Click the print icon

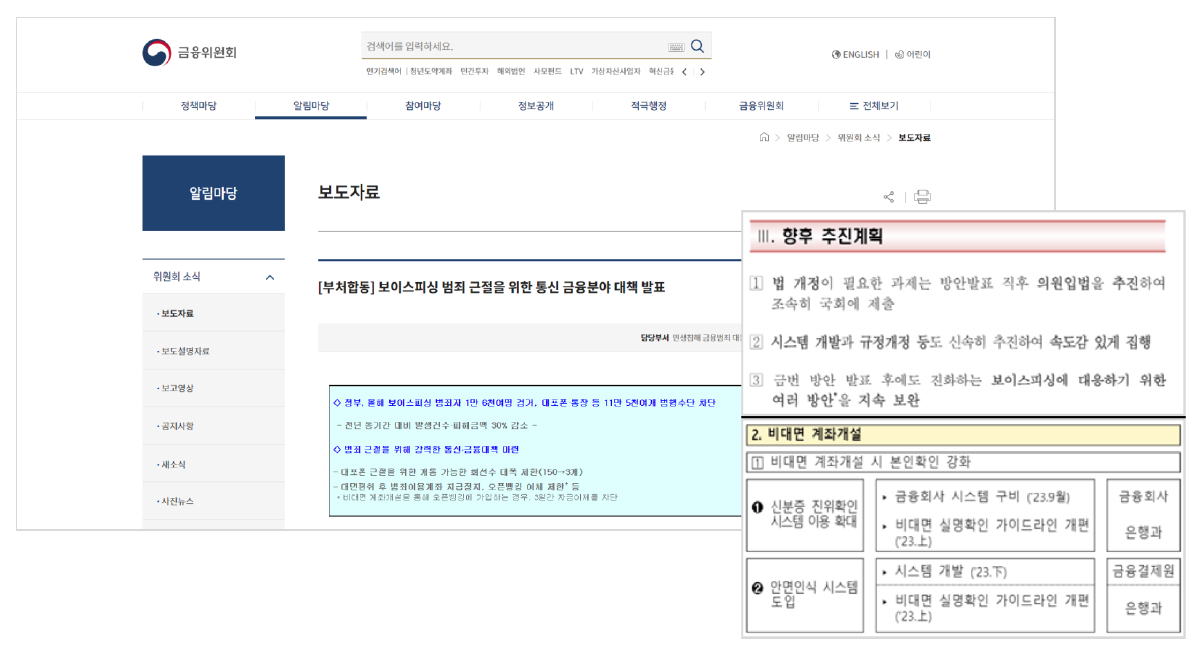922,197
